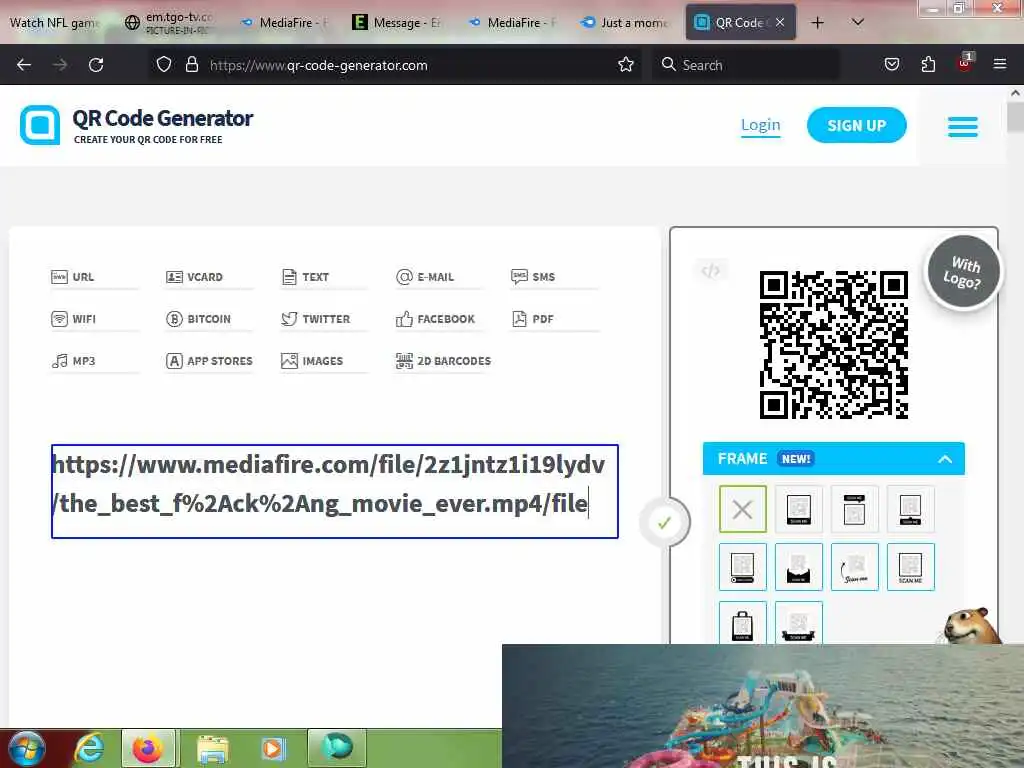Switch to em.tgo-tv.co tab

pyautogui.click(x=169, y=23)
